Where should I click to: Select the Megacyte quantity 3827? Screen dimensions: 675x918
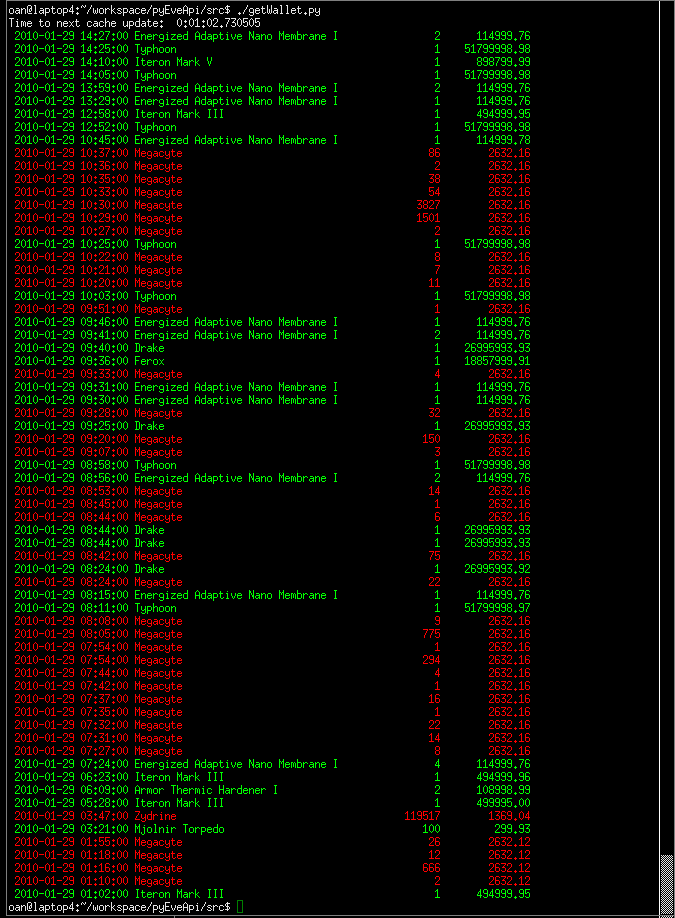(428, 205)
